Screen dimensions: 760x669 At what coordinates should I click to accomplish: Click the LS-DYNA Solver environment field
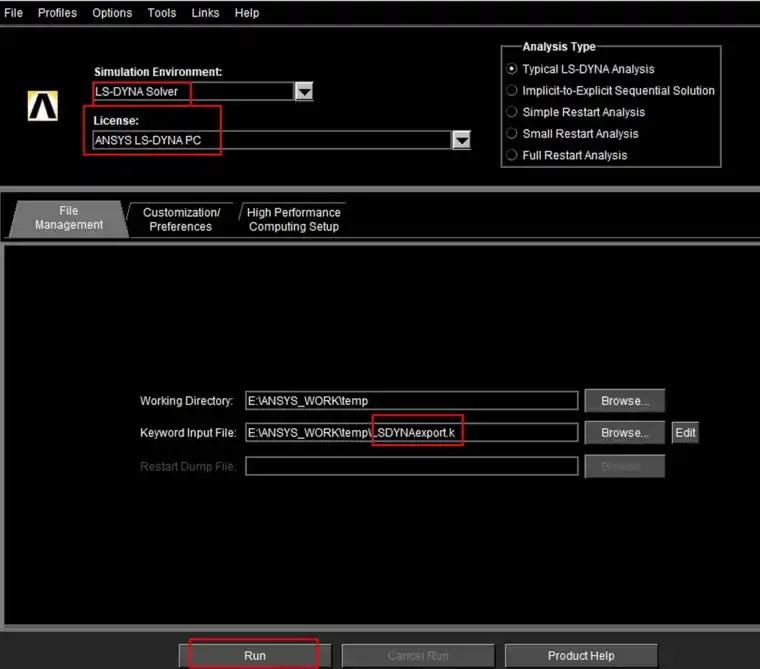193,91
